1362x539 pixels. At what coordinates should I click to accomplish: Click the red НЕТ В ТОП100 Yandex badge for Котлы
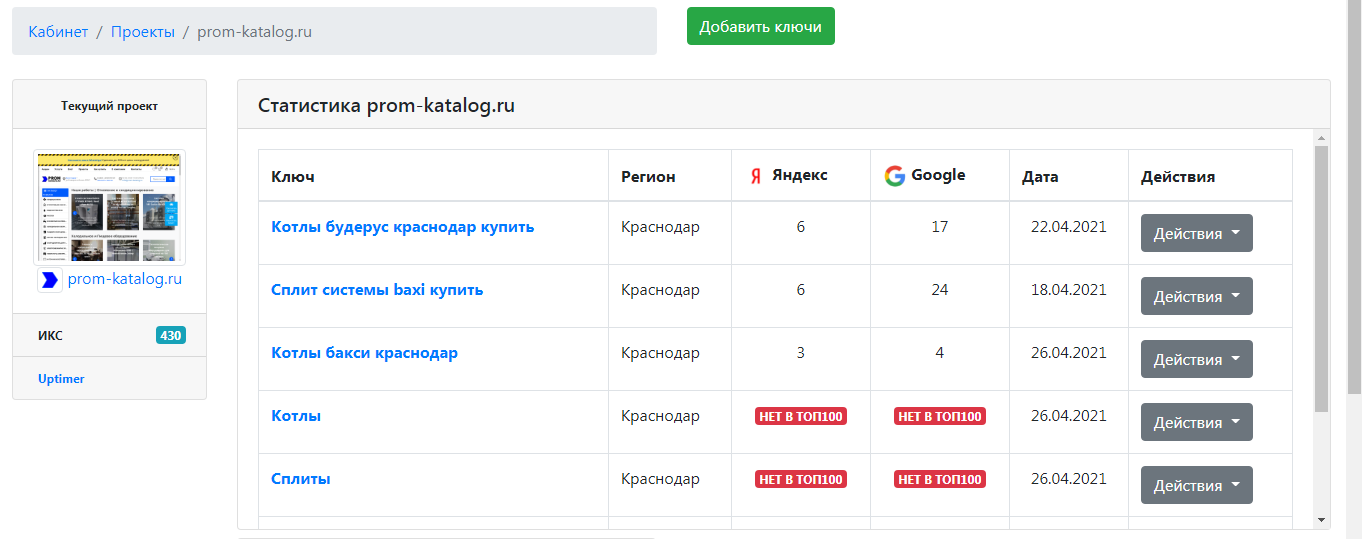click(800, 416)
